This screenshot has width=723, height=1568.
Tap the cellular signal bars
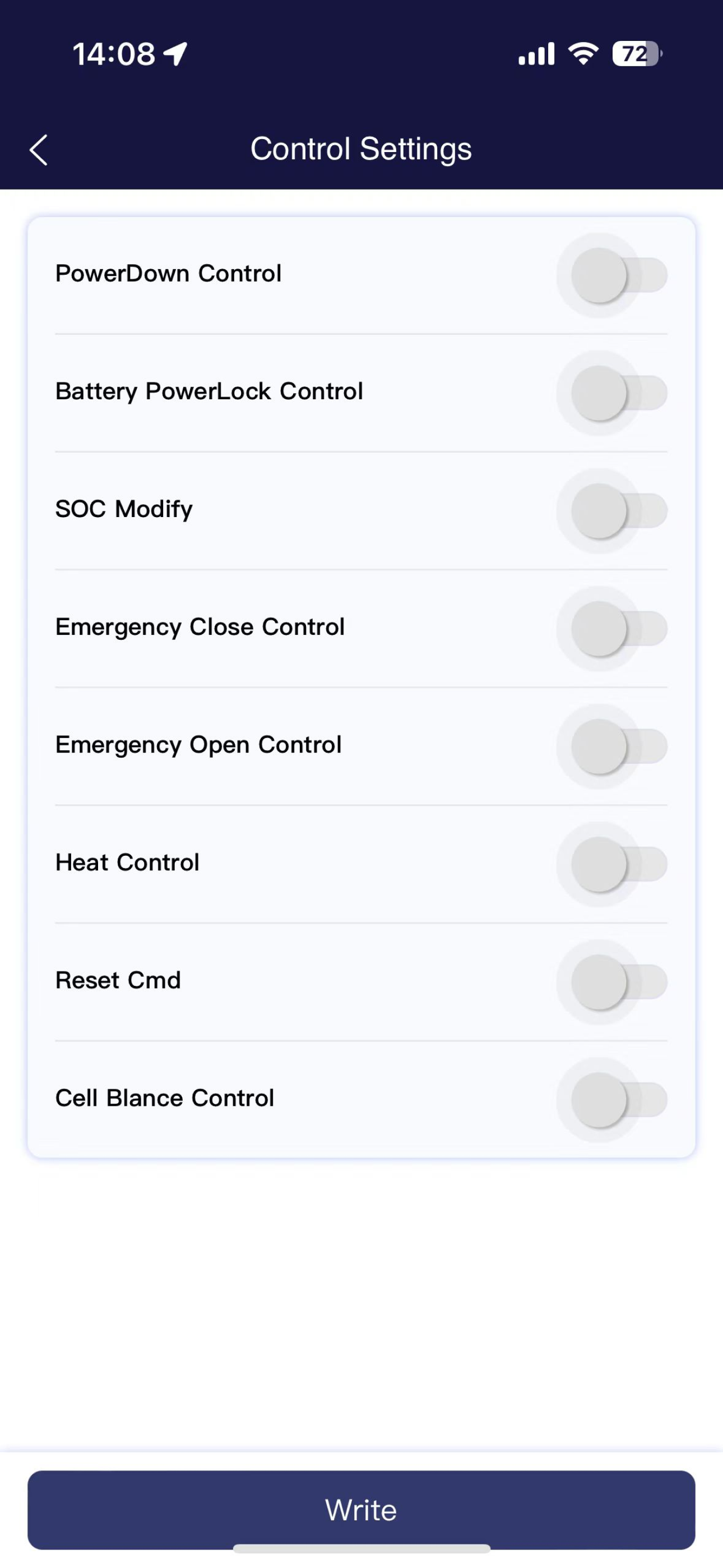[x=536, y=54]
